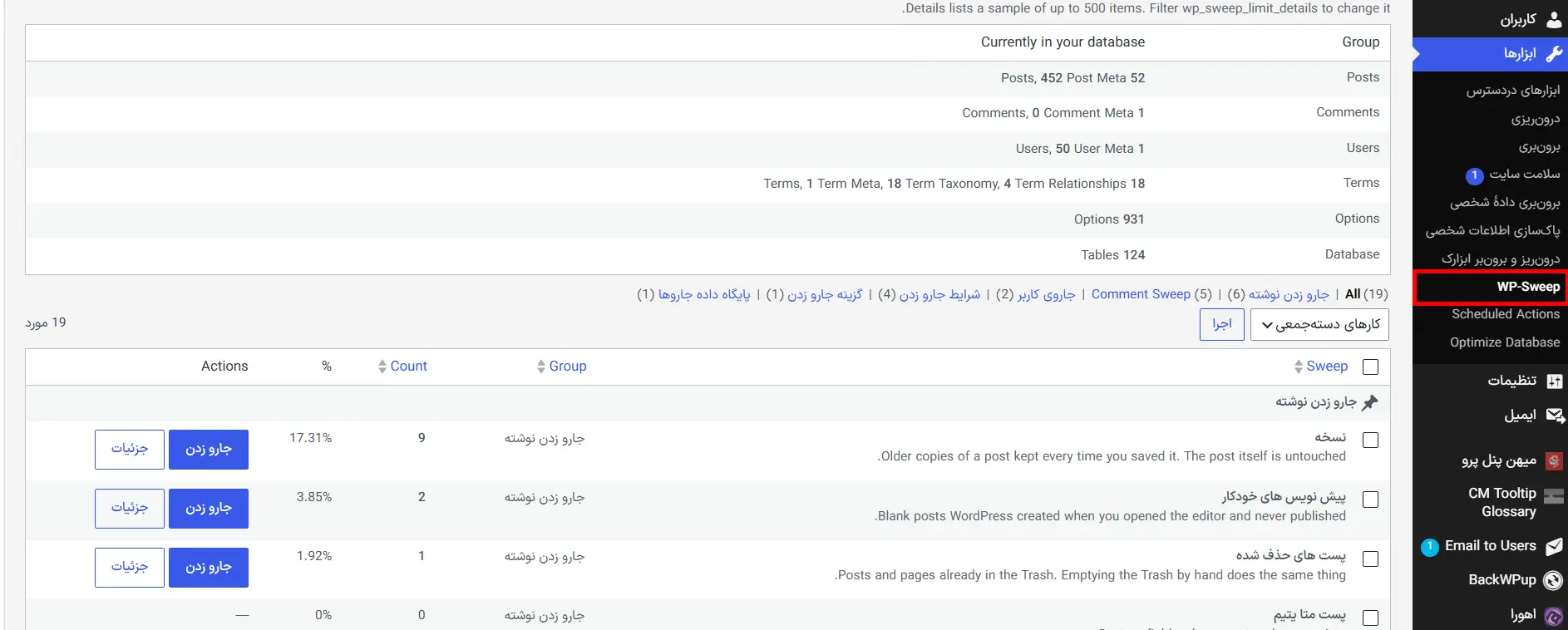Check the پیش نویس های خودکار row checkbox
The width and height of the screenshot is (1568, 630).
click(1371, 500)
